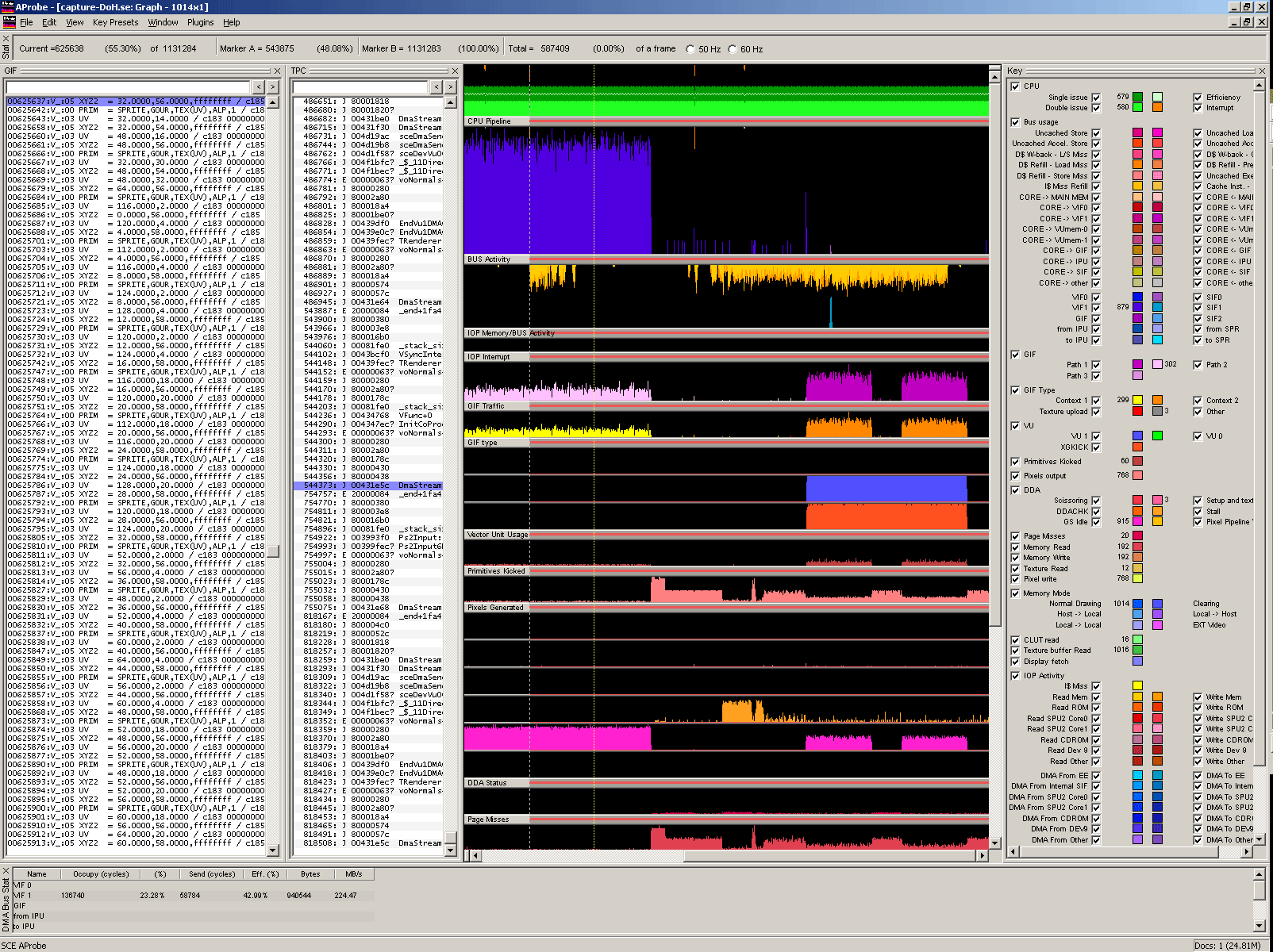
Task: Disable the Single issue checkbox
Action: pyautogui.click(x=1096, y=98)
